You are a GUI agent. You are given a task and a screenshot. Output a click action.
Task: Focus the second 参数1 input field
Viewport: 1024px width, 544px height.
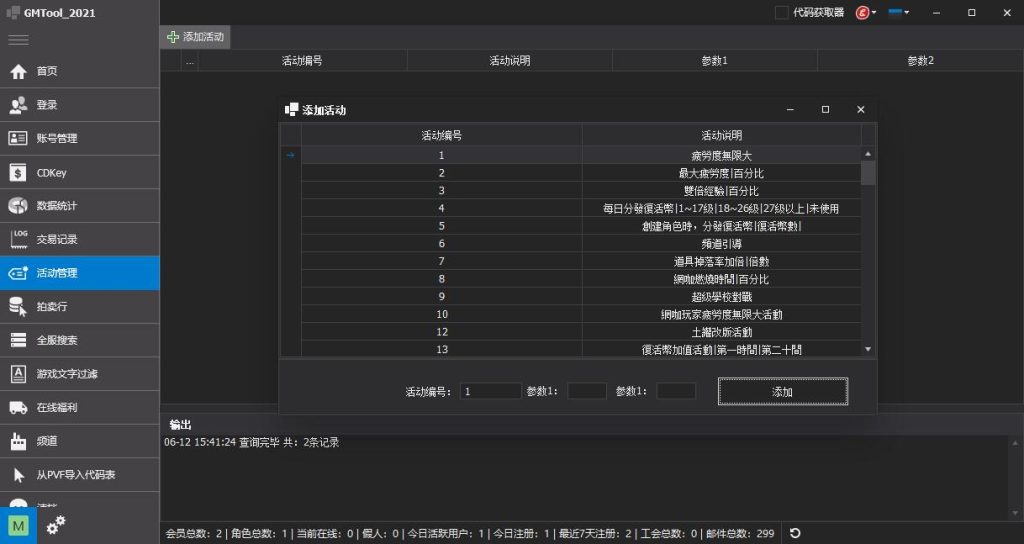[x=676, y=391]
